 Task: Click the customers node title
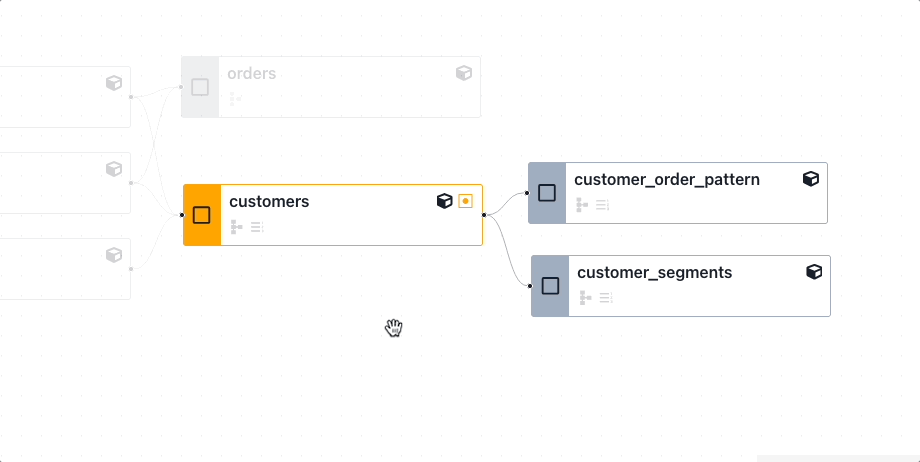click(269, 202)
